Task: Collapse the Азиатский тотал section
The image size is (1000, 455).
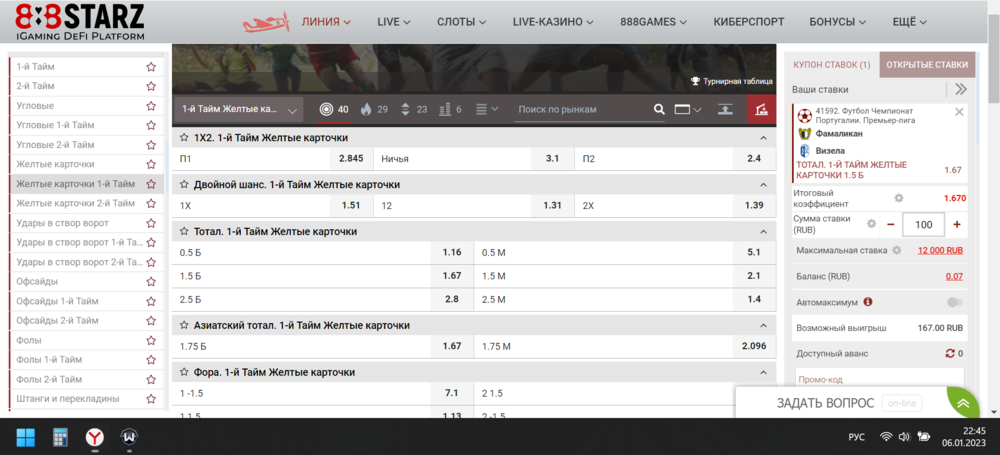Action: coord(763,325)
